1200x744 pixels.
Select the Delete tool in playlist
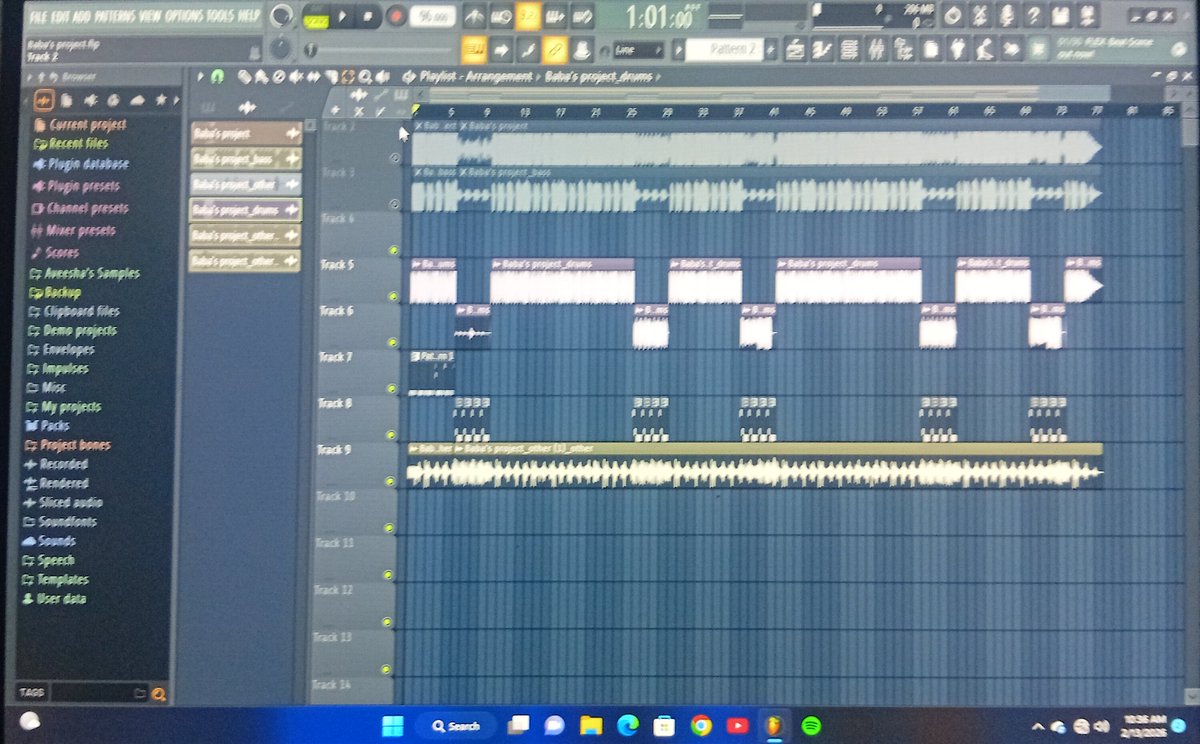tap(279, 77)
